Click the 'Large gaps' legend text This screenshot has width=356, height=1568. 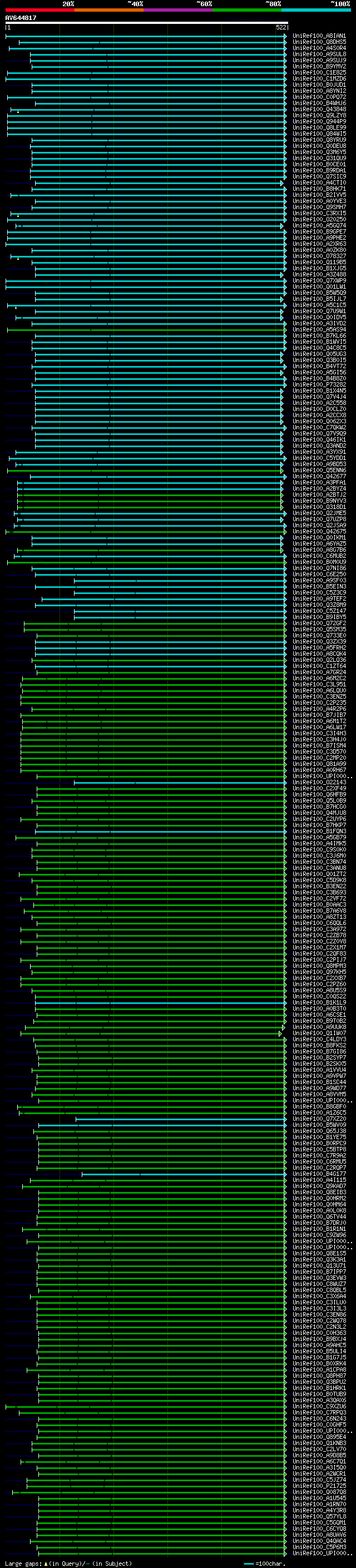23,1564
